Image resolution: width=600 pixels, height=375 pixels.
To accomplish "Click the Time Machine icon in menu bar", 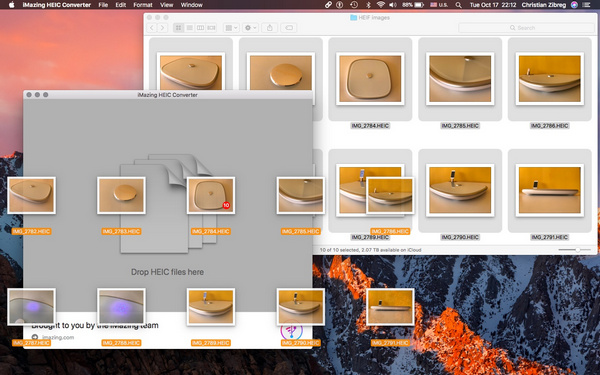I will pyautogui.click(x=354, y=5).
